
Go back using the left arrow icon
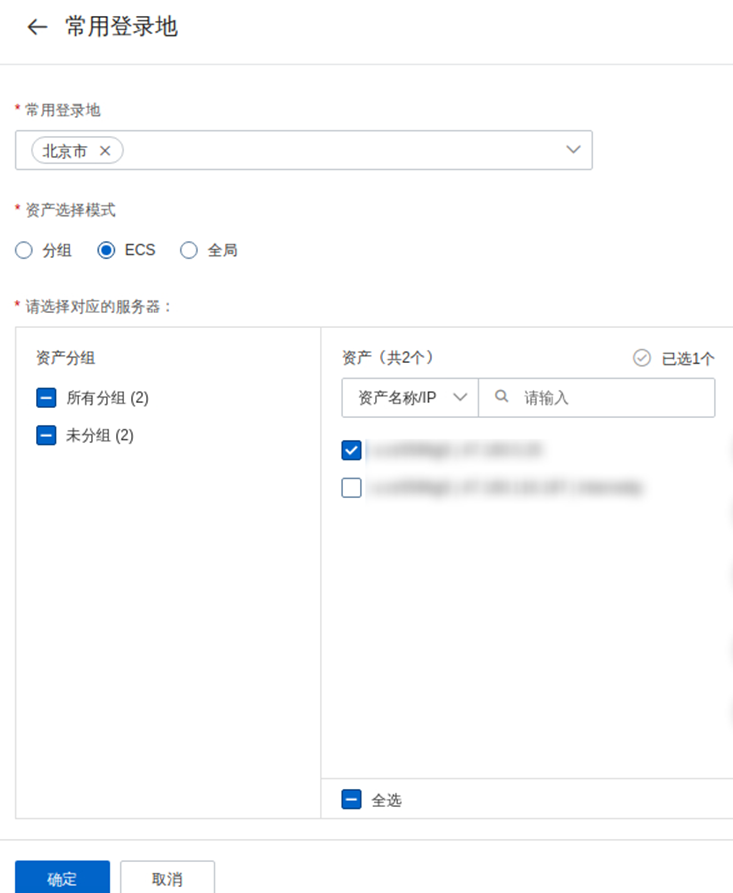[x=38, y=27]
